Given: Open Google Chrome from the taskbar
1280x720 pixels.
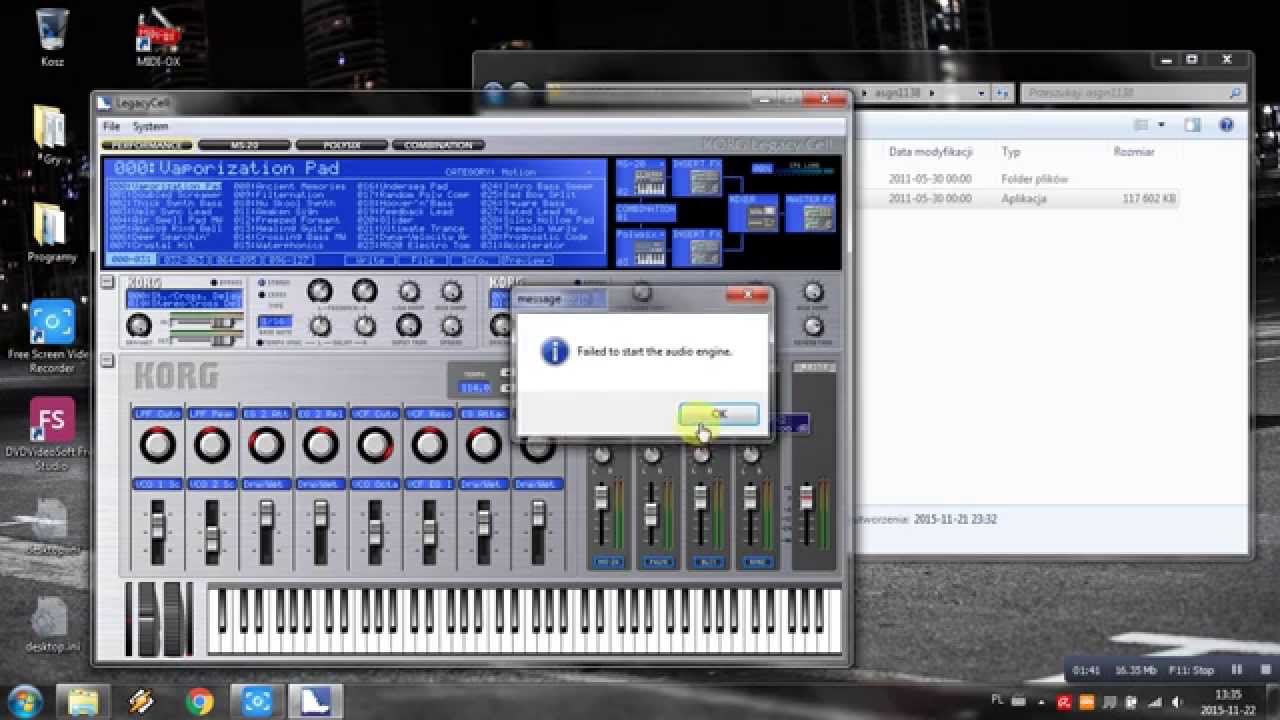Looking at the screenshot, I should pyautogui.click(x=199, y=702).
